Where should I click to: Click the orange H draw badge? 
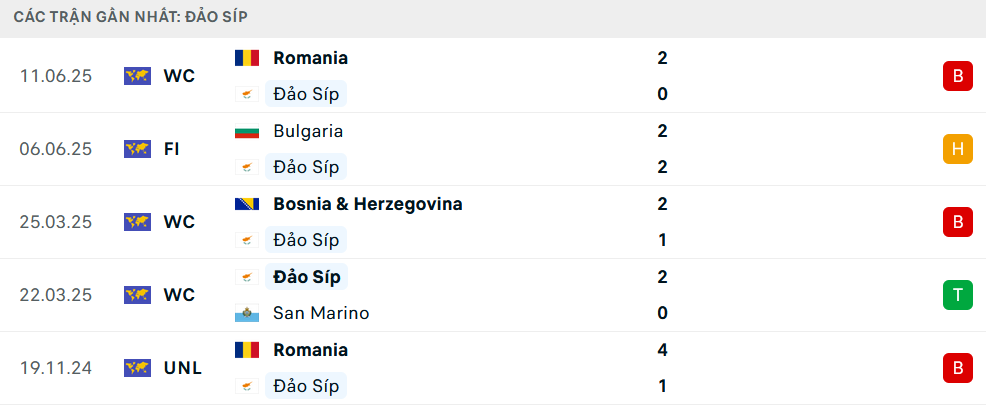click(x=957, y=149)
